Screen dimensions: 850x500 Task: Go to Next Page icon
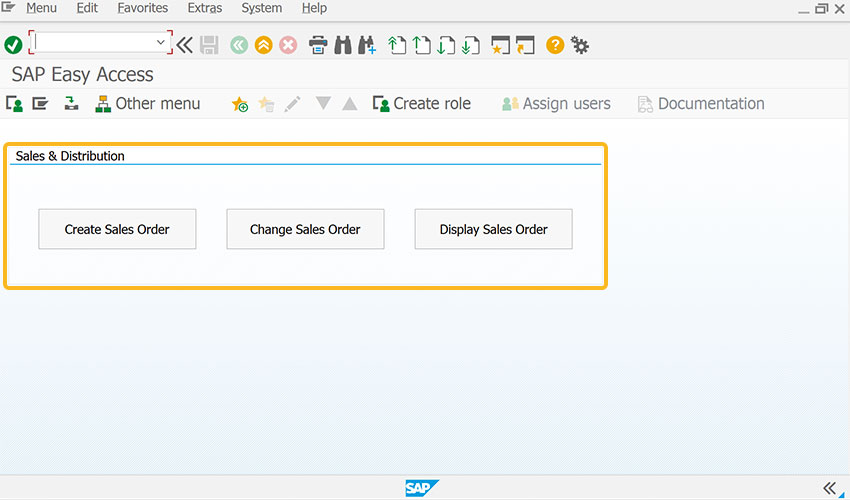(x=446, y=45)
